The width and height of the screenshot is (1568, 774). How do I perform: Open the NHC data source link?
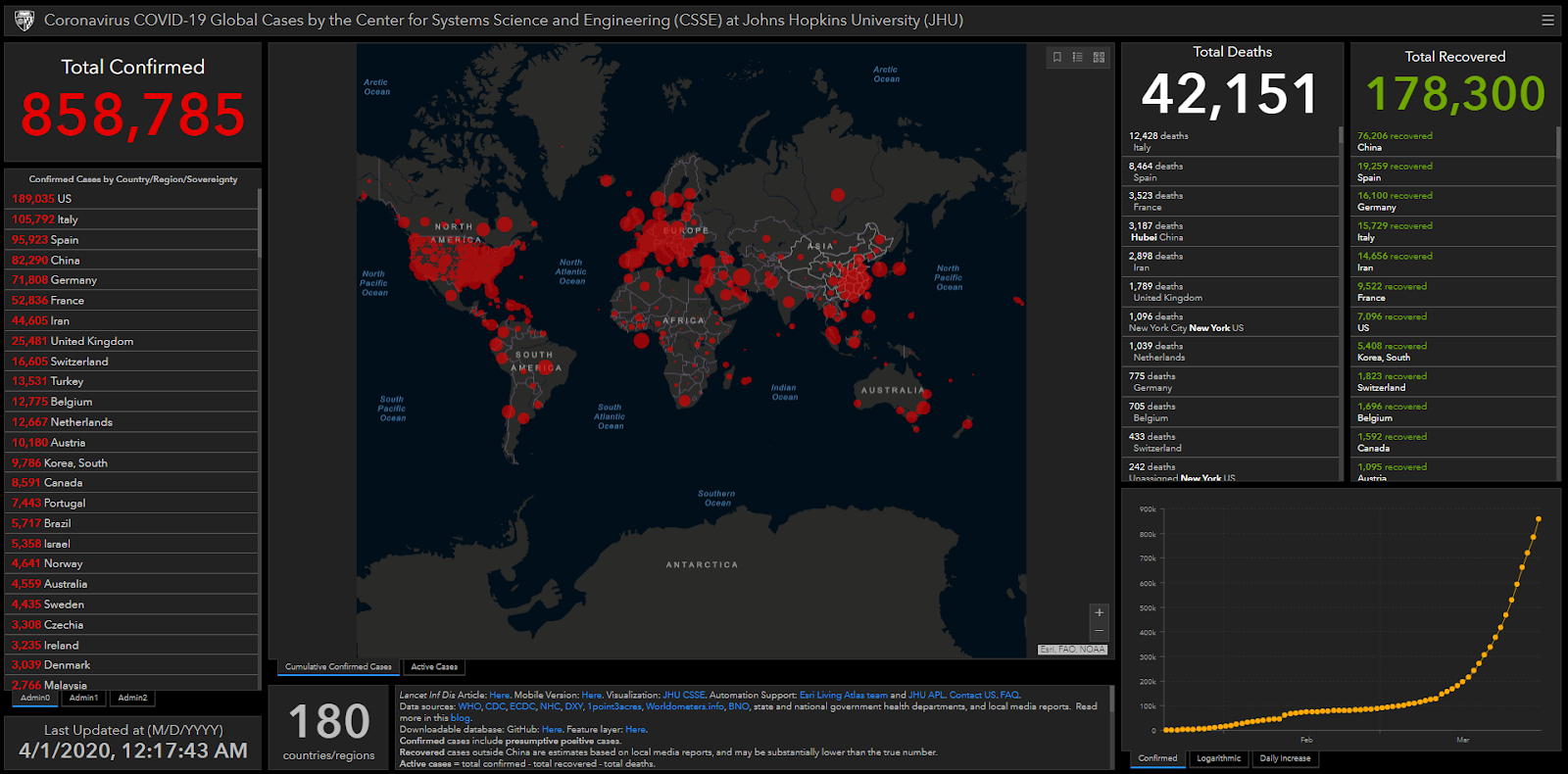pyautogui.click(x=550, y=706)
